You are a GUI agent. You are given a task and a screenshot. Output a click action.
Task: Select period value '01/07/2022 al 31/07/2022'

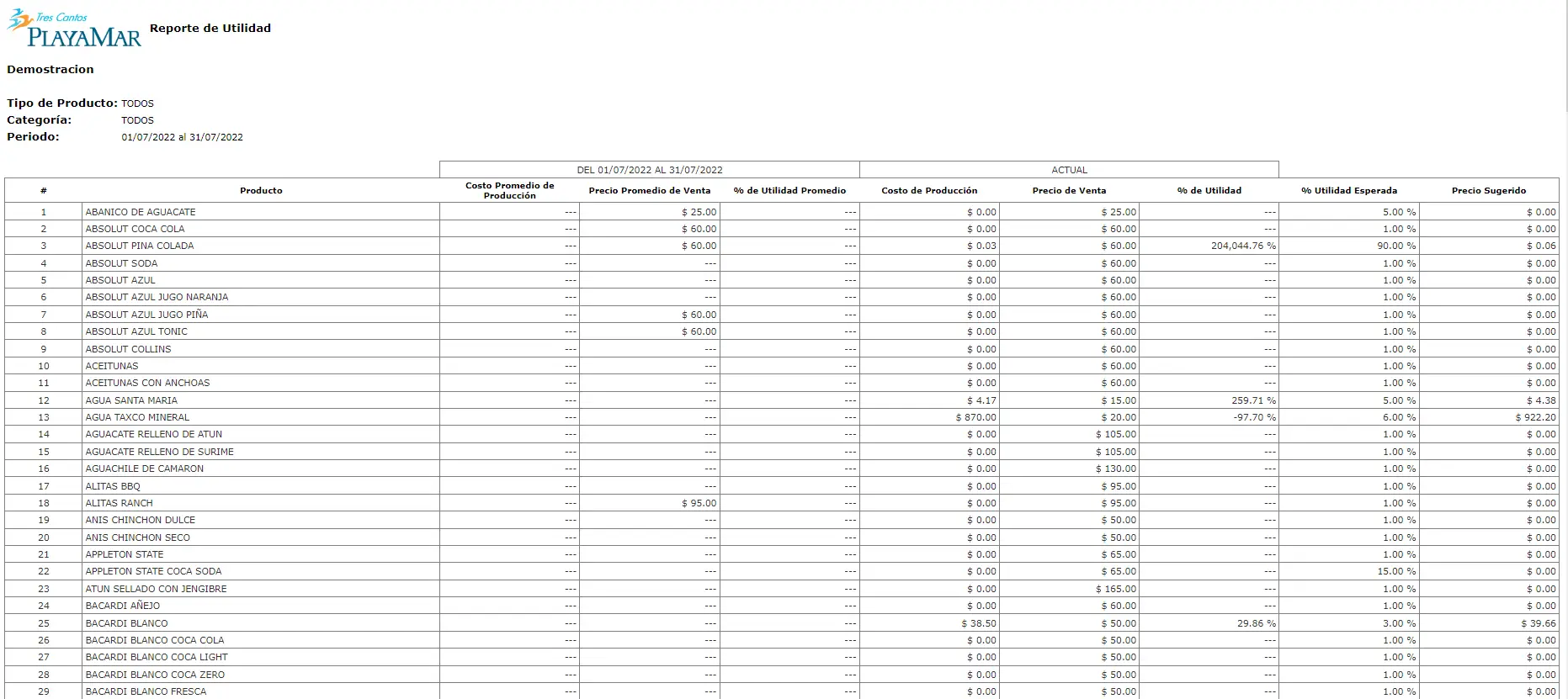[x=182, y=137]
